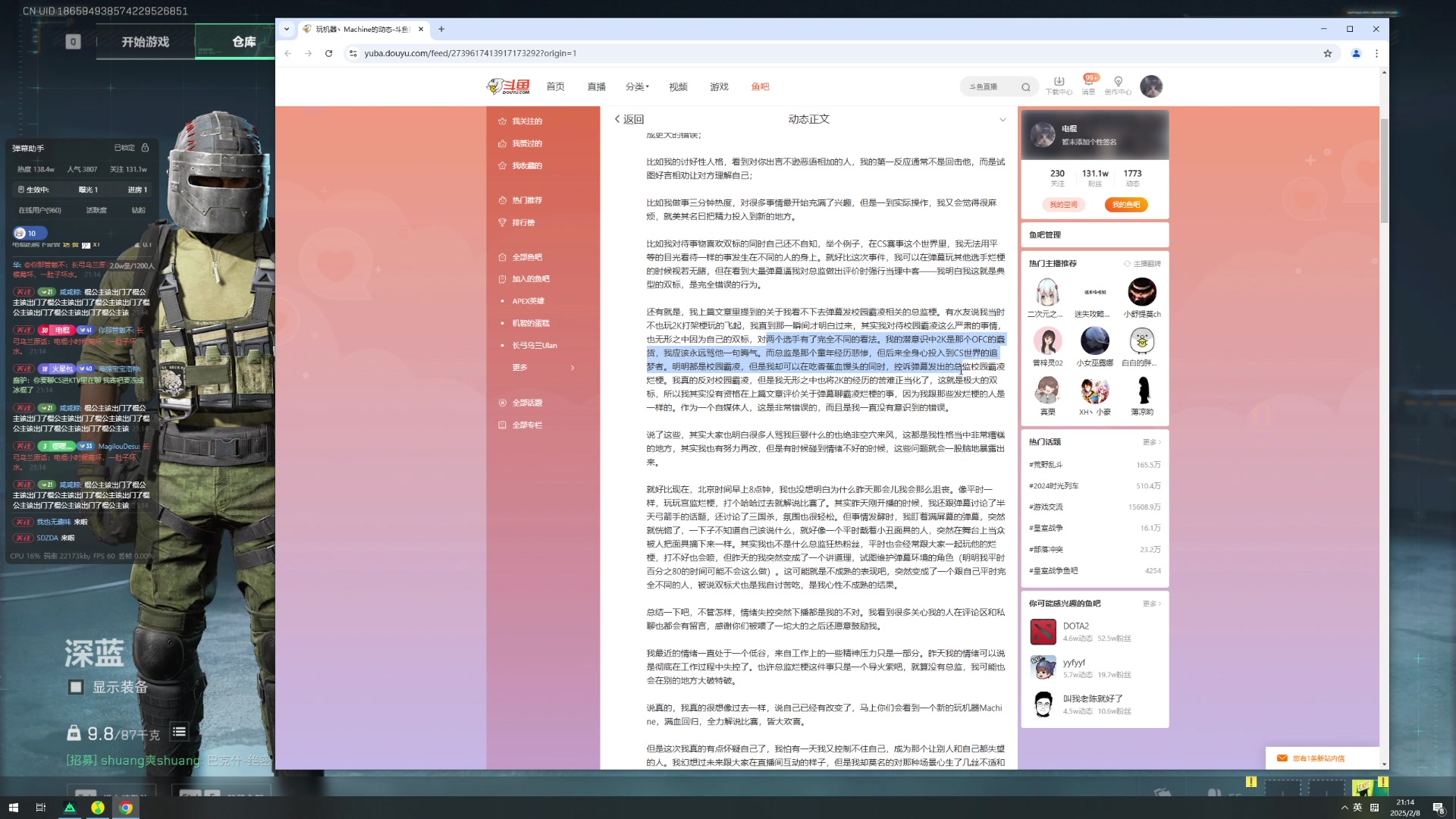Screen dimensions: 1456x819
Task: Click the user avatar at top right
Action: pyautogui.click(x=1152, y=86)
